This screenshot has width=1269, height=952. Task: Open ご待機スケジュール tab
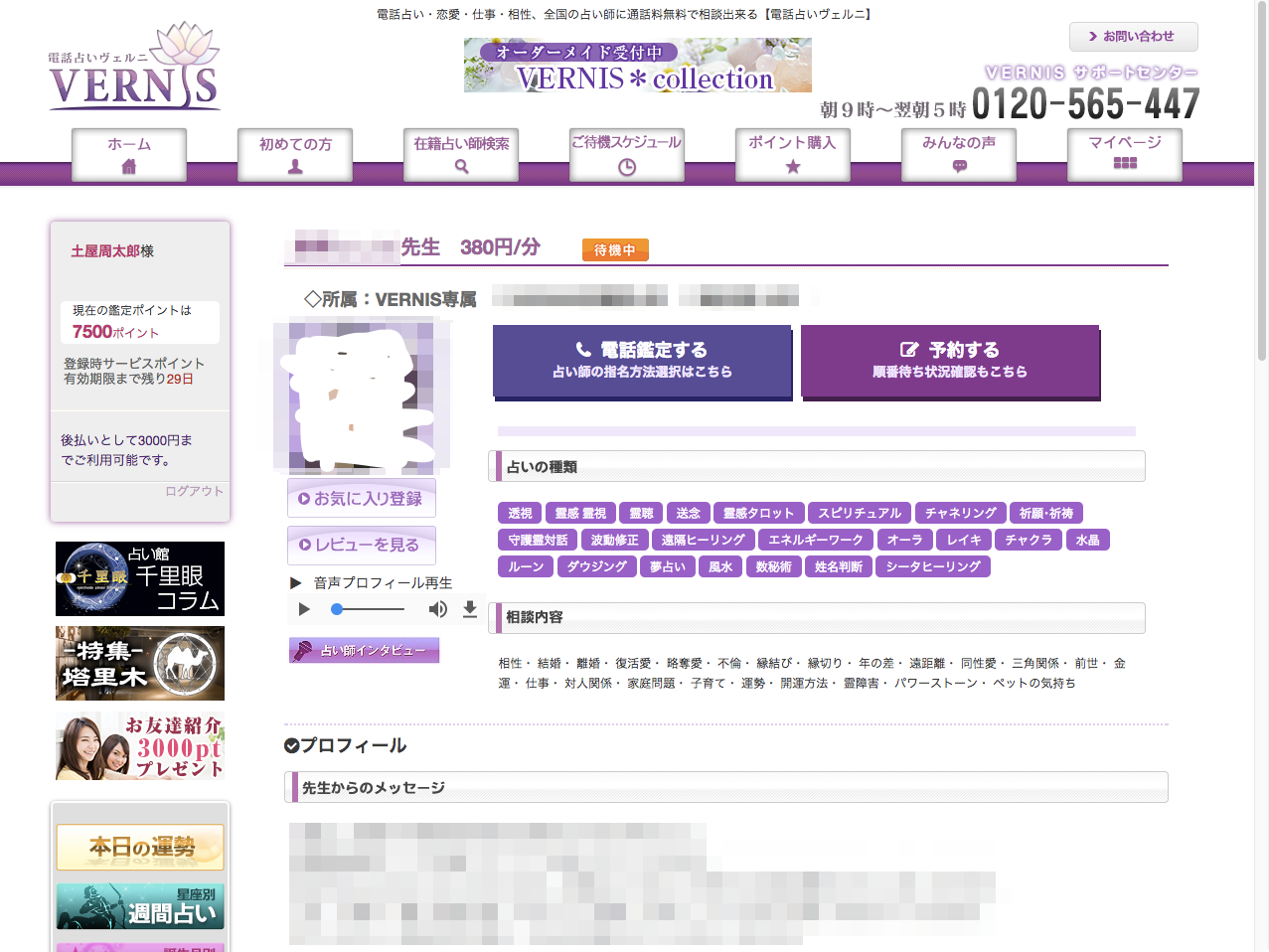627,155
